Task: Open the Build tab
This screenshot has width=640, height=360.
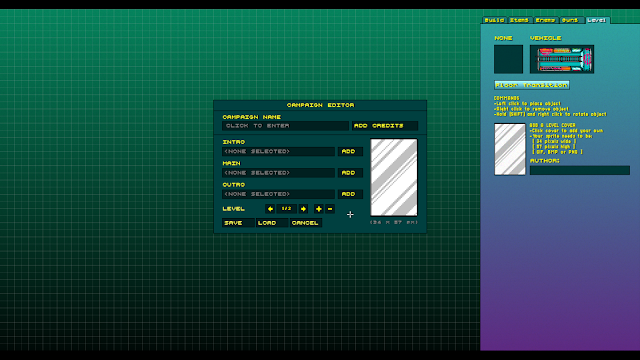Action: (494, 20)
